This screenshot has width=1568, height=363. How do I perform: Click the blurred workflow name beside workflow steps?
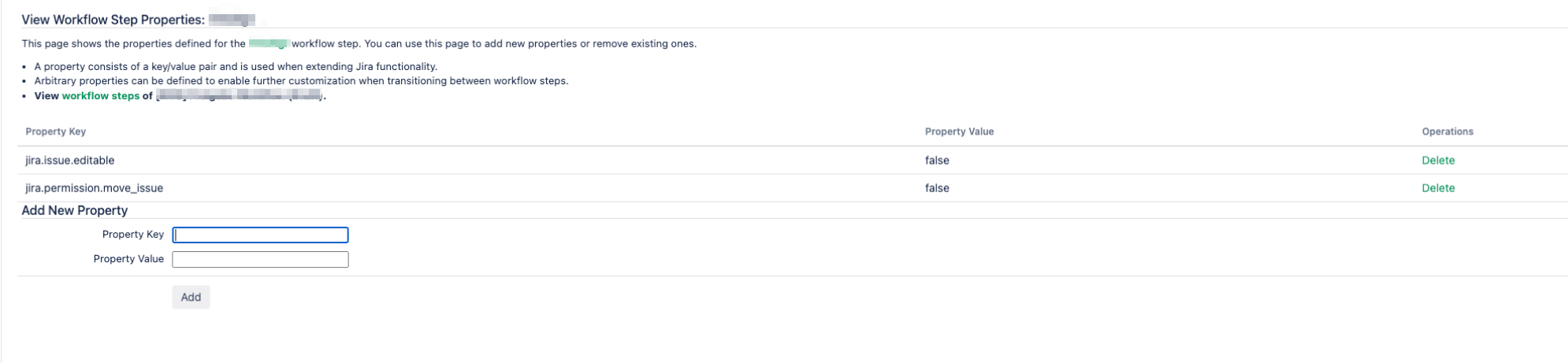point(240,96)
